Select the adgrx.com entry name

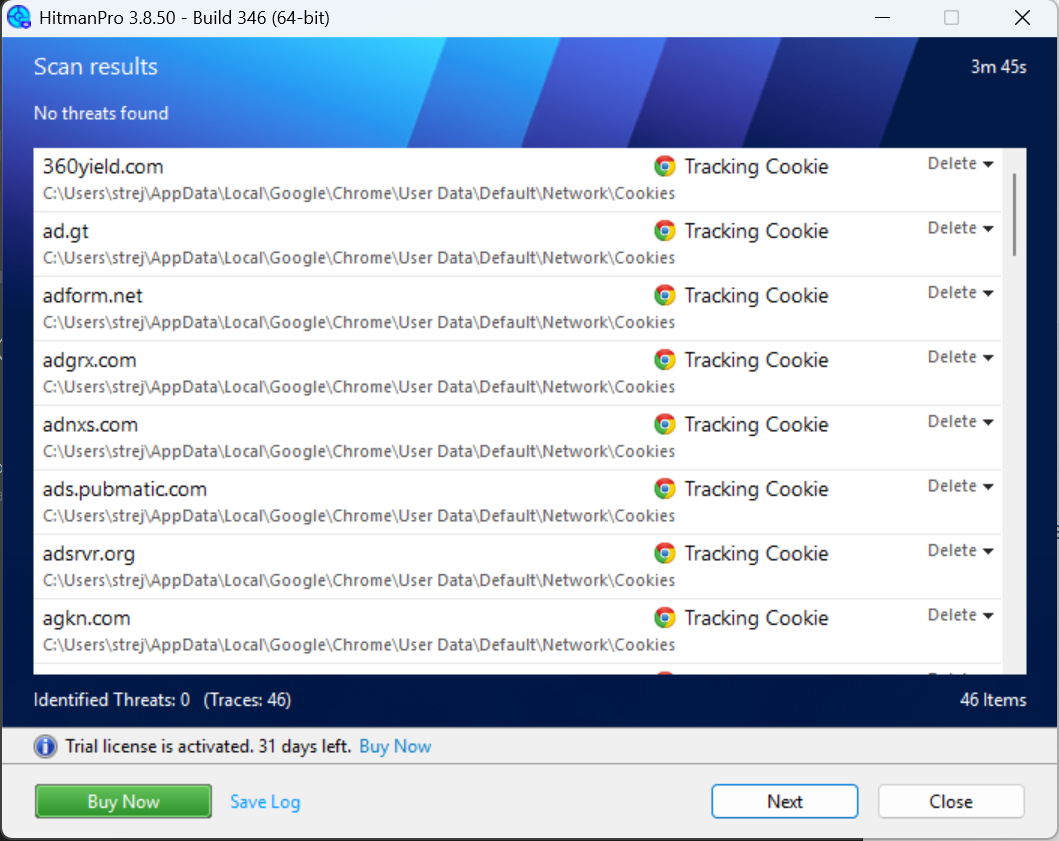pos(89,361)
